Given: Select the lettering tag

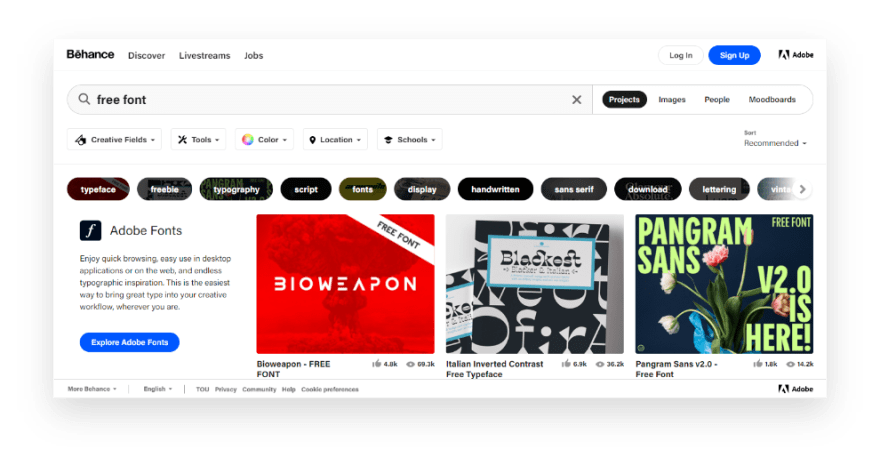Looking at the screenshot, I should pyautogui.click(x=719, y=189).
